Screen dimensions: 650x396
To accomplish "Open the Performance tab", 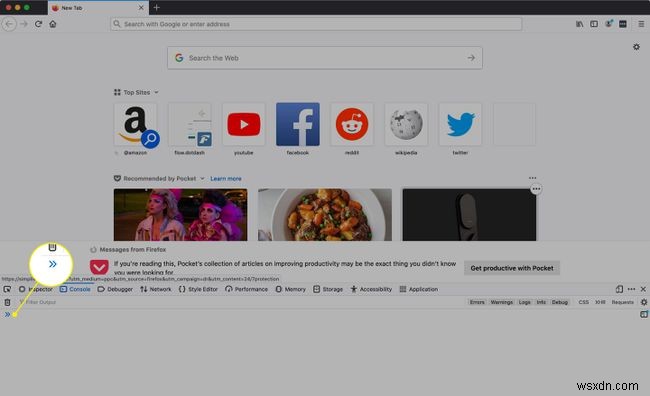I will [247, 289].
